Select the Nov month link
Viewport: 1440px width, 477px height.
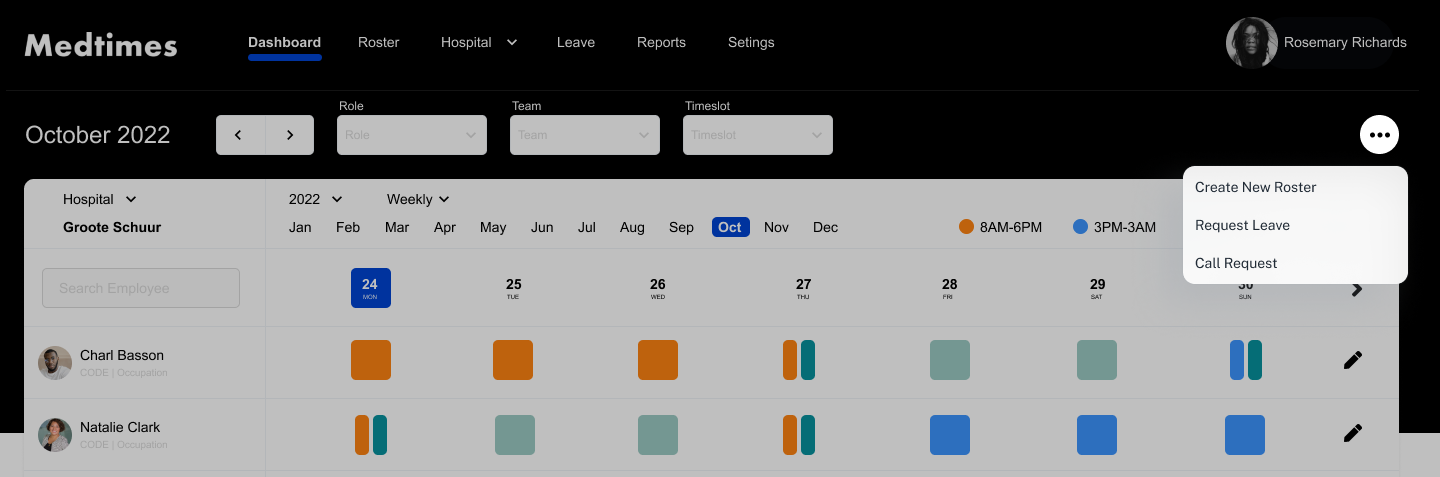pyautogui.click(x=776, y=227)
